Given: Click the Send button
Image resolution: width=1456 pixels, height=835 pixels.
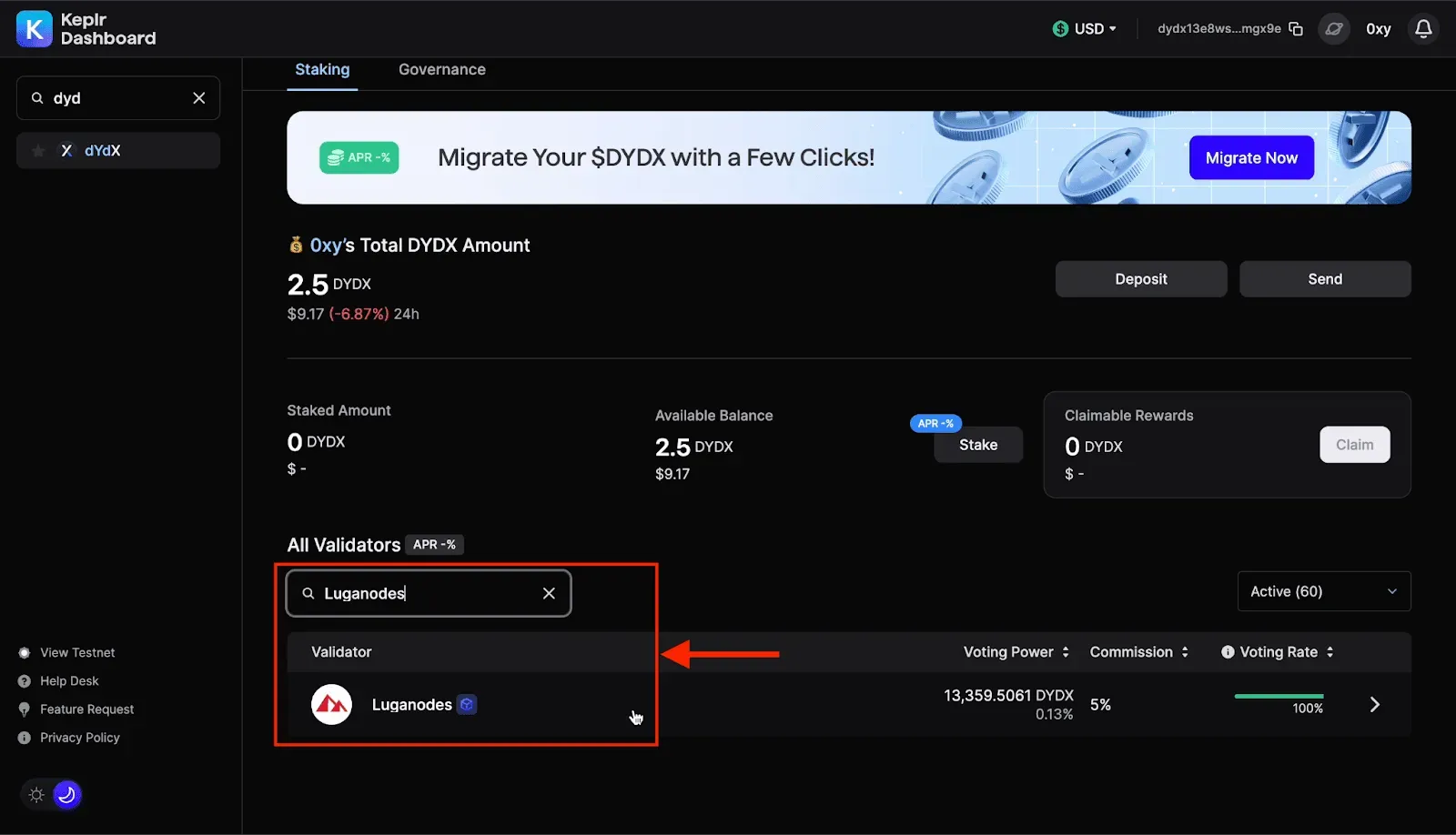Looking at the screenshot, I should pyautogui.click(x=1325, y=279).
